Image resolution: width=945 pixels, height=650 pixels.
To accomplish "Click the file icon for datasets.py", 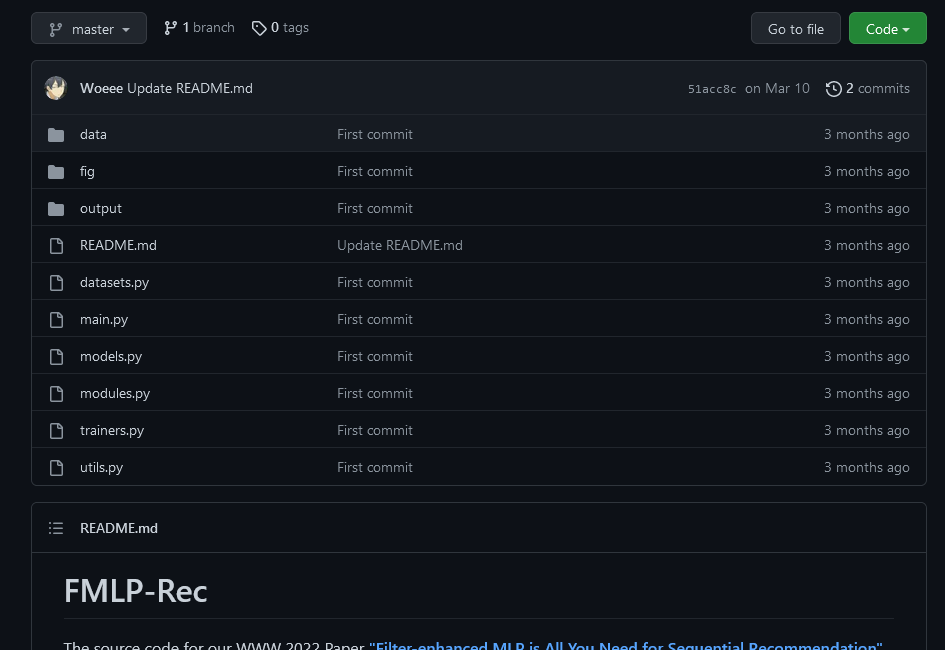I will tap(56, 283).
